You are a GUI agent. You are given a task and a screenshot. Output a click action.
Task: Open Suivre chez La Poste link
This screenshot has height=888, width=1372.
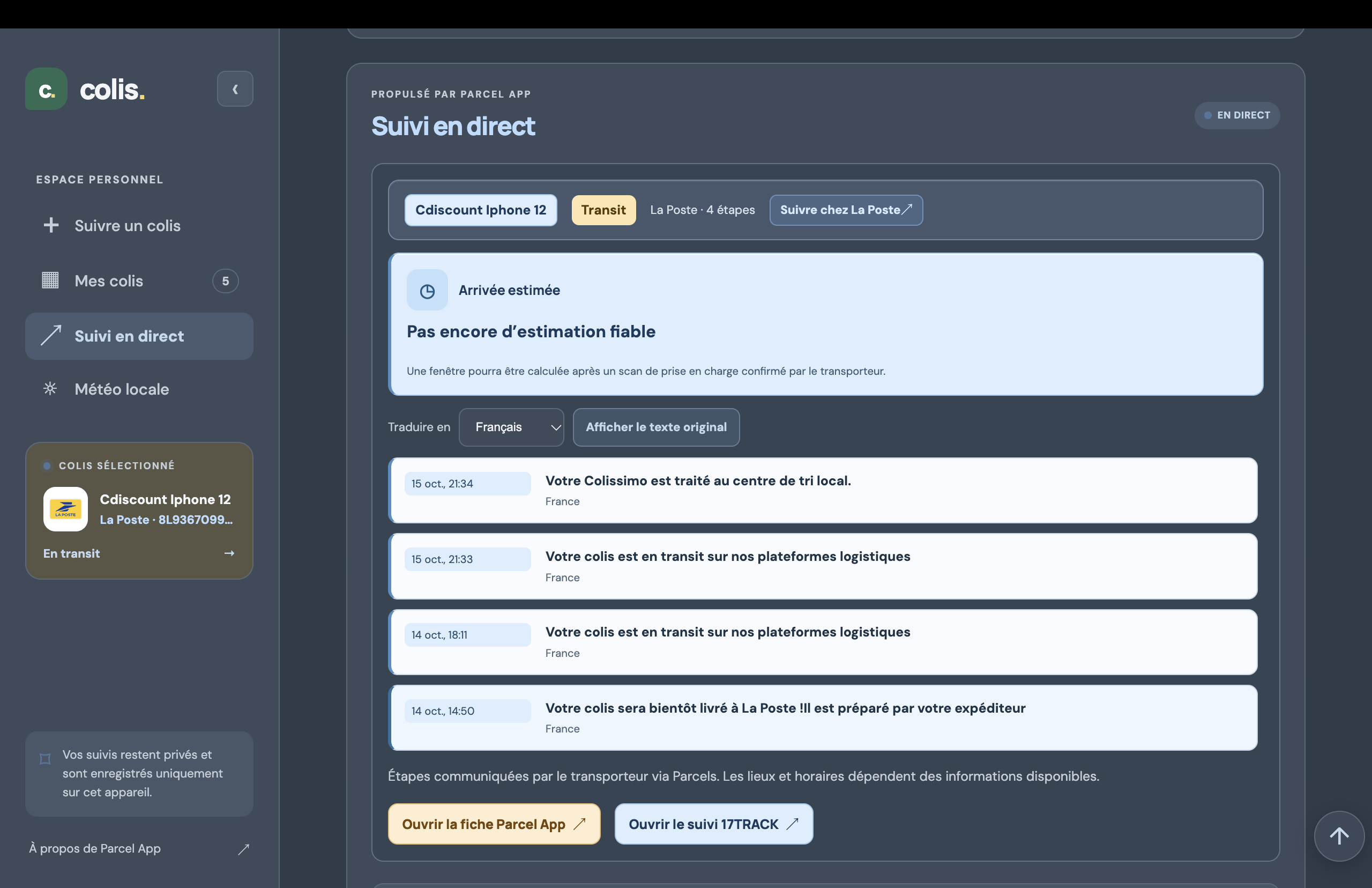click(x=846, y=210)
